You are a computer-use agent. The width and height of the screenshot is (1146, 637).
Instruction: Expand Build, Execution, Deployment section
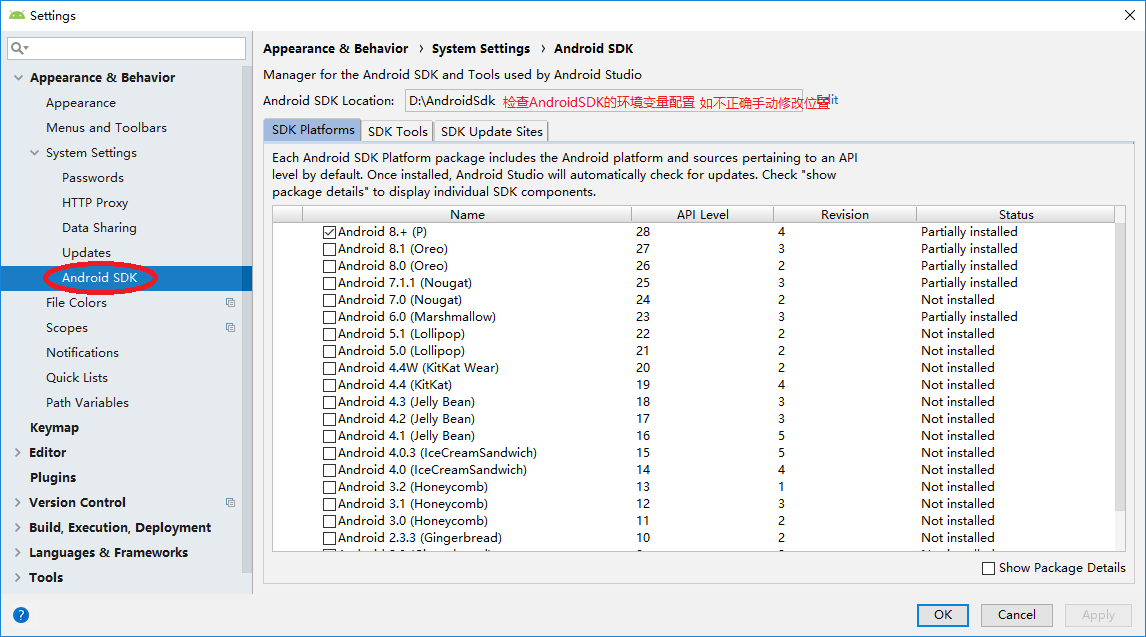click(18, 527)
